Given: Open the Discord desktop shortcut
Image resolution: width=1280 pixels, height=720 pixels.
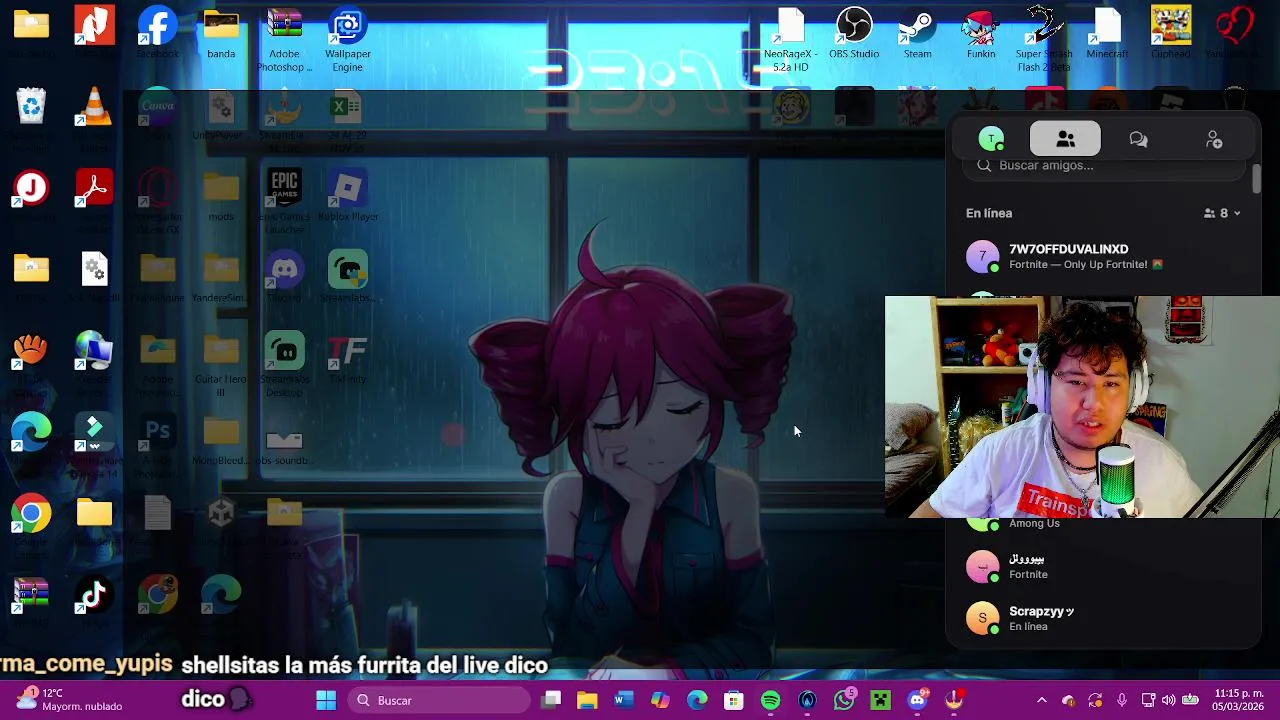Looking at the screenshot, I should (284, 276).
